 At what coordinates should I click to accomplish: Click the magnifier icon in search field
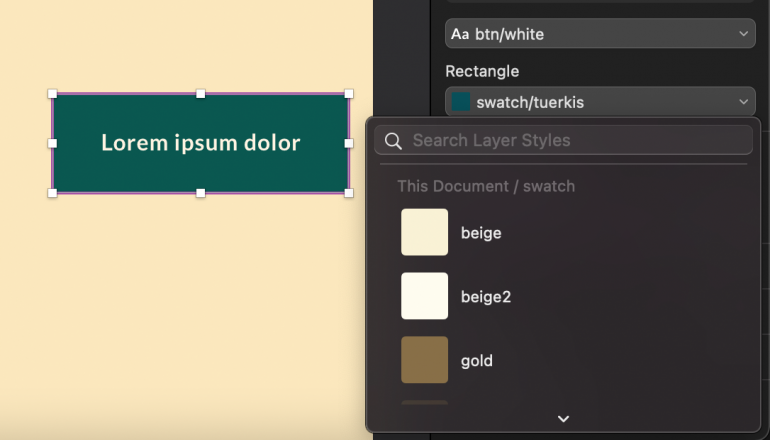393,141
